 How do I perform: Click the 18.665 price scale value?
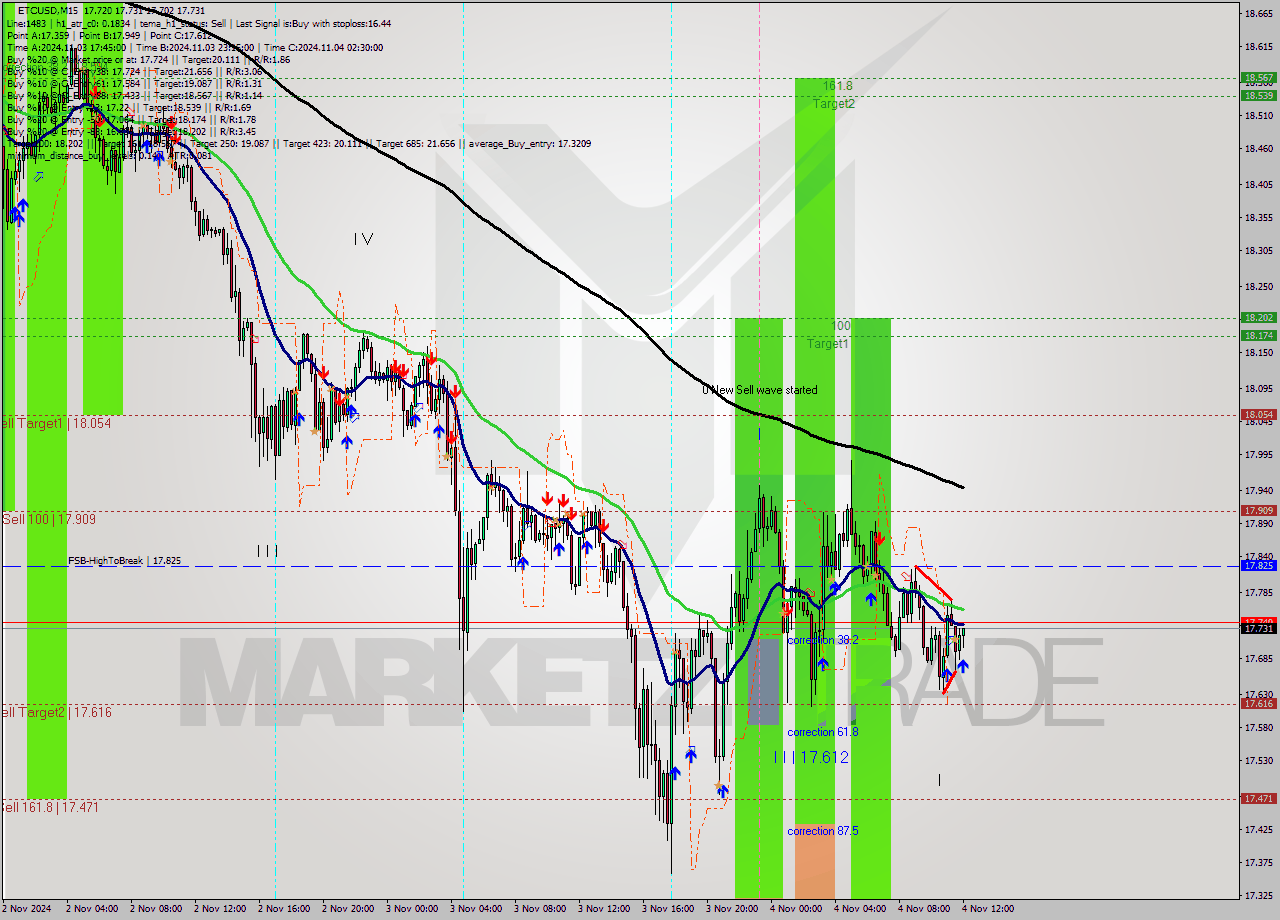click(x=1258, y=13)
